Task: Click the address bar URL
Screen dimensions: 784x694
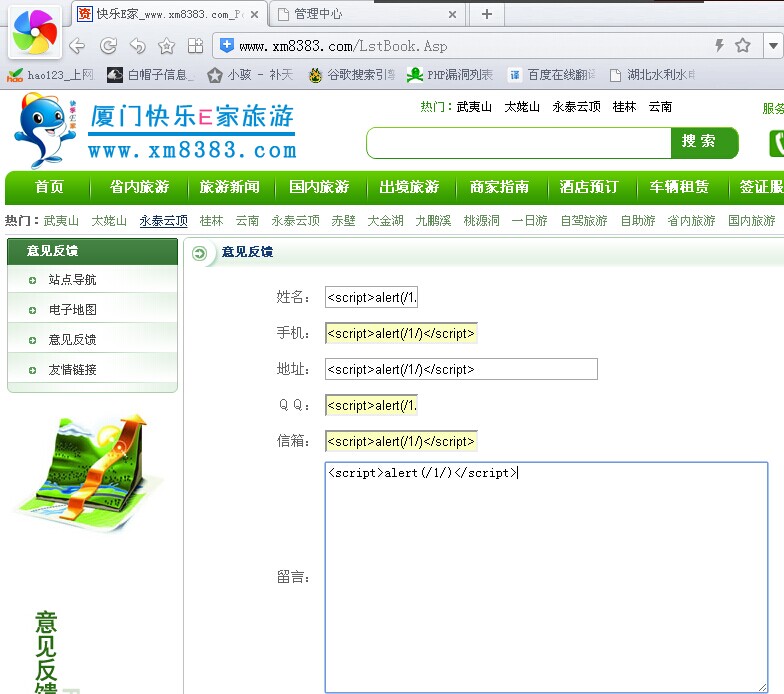Action: click(x=343, y=46)
